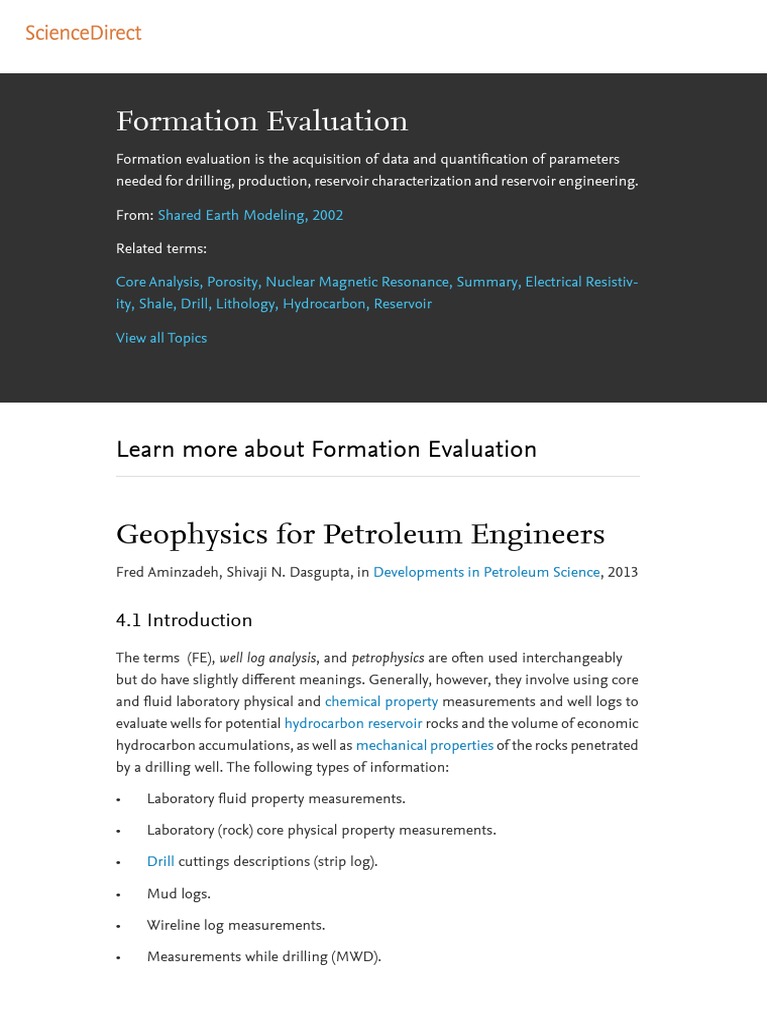This screenshot has width=768, height=1024.
Task: Open the Core Analysis related term
Action: pos(157,282)
